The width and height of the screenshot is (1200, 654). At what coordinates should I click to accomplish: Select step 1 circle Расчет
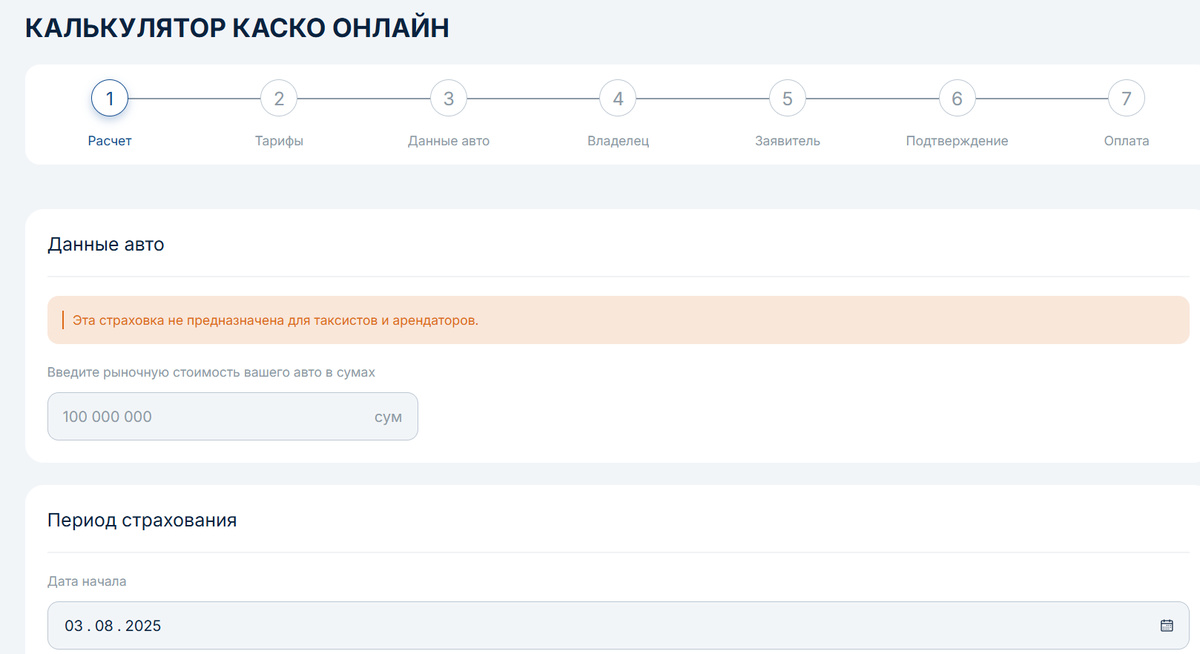(x=109, y=99)
